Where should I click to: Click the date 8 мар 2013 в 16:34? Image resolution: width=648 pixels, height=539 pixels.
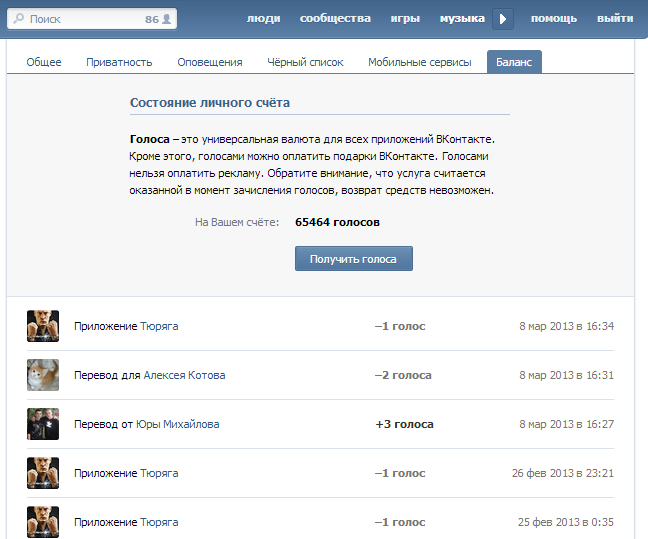click(567, 326)
